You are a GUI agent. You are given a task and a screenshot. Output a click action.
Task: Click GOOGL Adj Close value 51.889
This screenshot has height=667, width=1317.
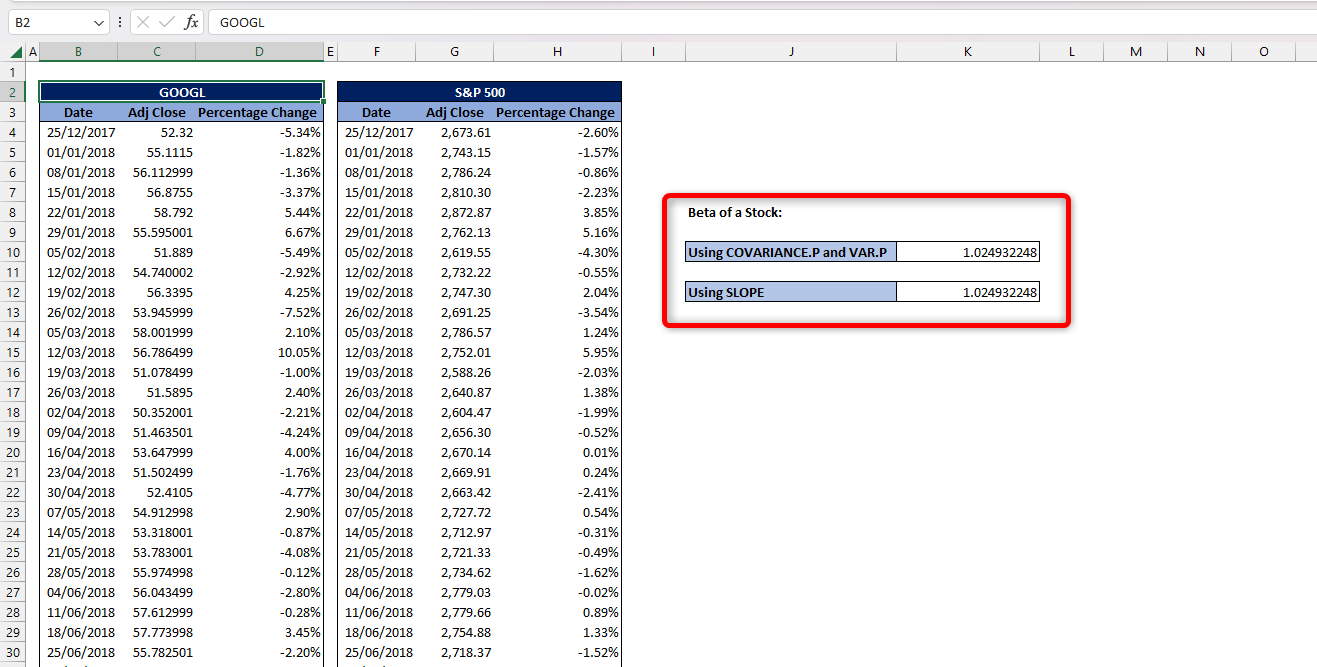(x=156, y=252)
